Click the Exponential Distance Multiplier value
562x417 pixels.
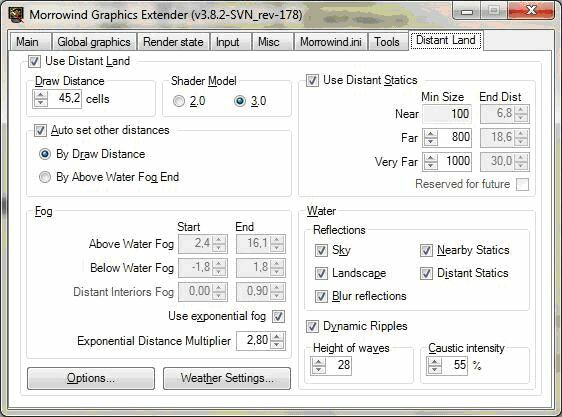254,341
